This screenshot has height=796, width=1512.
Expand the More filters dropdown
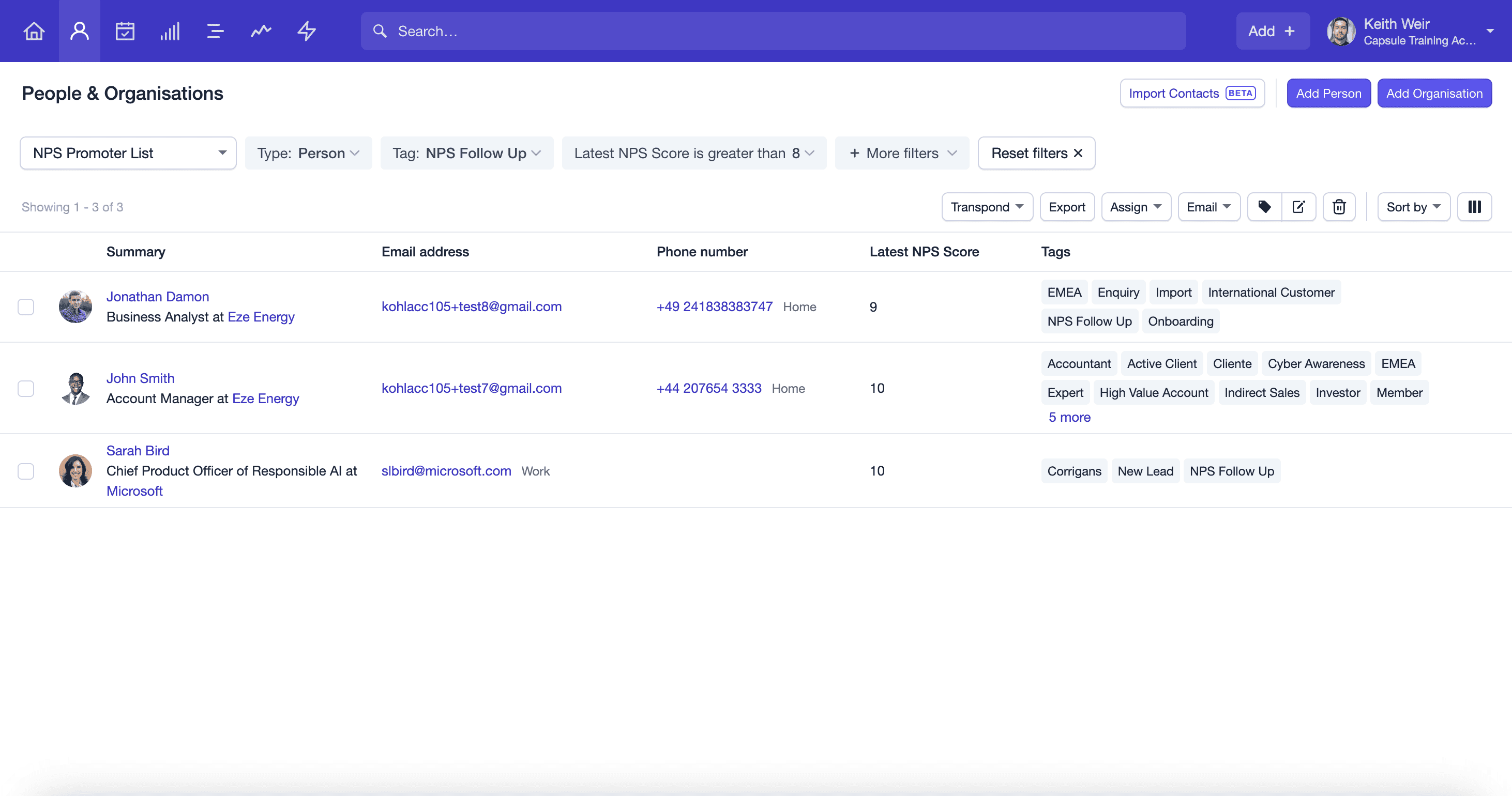tap(902, 153)
